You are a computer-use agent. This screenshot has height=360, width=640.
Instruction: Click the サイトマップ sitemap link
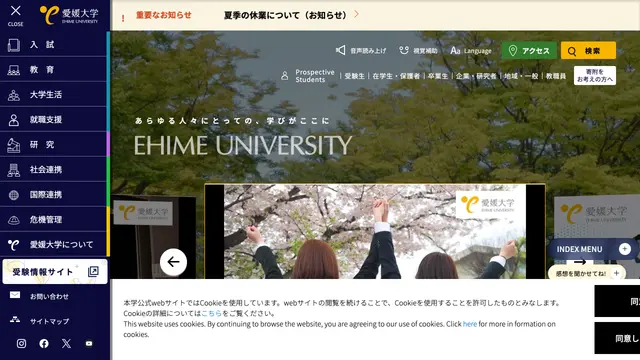point(49,322)
